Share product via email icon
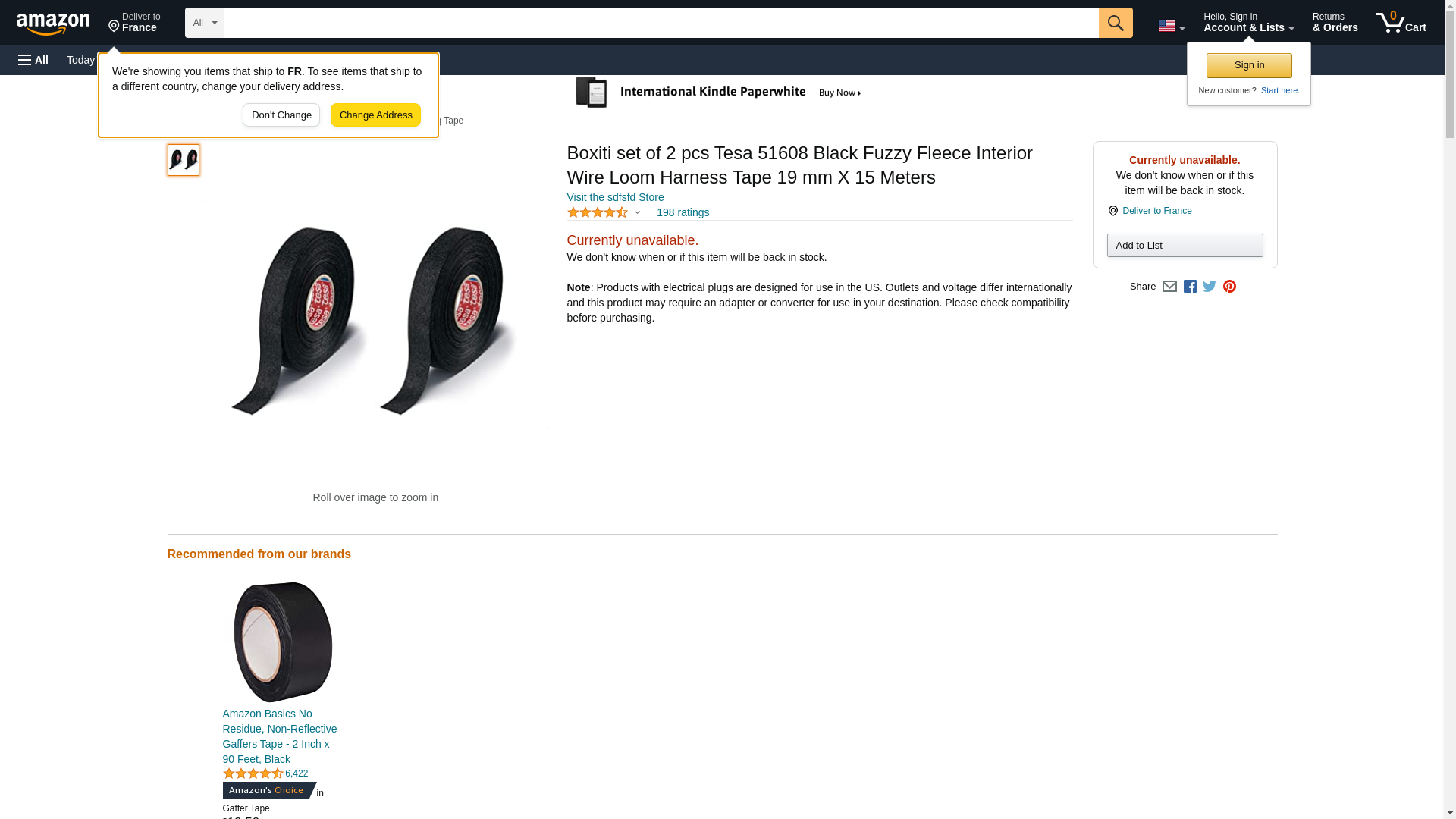Image resolution: width=1456 pixels, height=819 pixels. (1169, 287)
